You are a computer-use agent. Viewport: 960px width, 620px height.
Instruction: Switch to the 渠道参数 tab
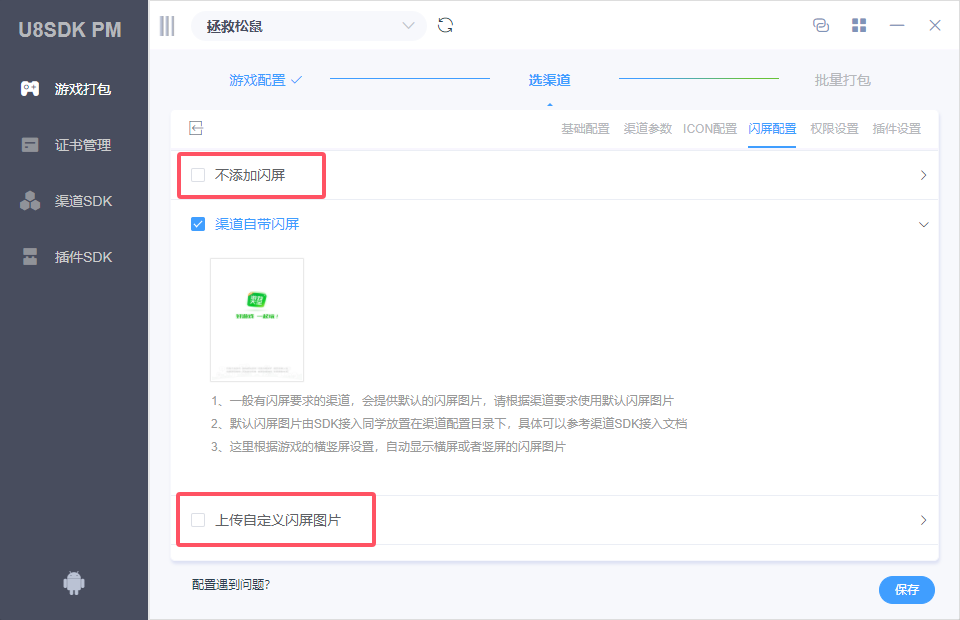(x=648, y=129)
